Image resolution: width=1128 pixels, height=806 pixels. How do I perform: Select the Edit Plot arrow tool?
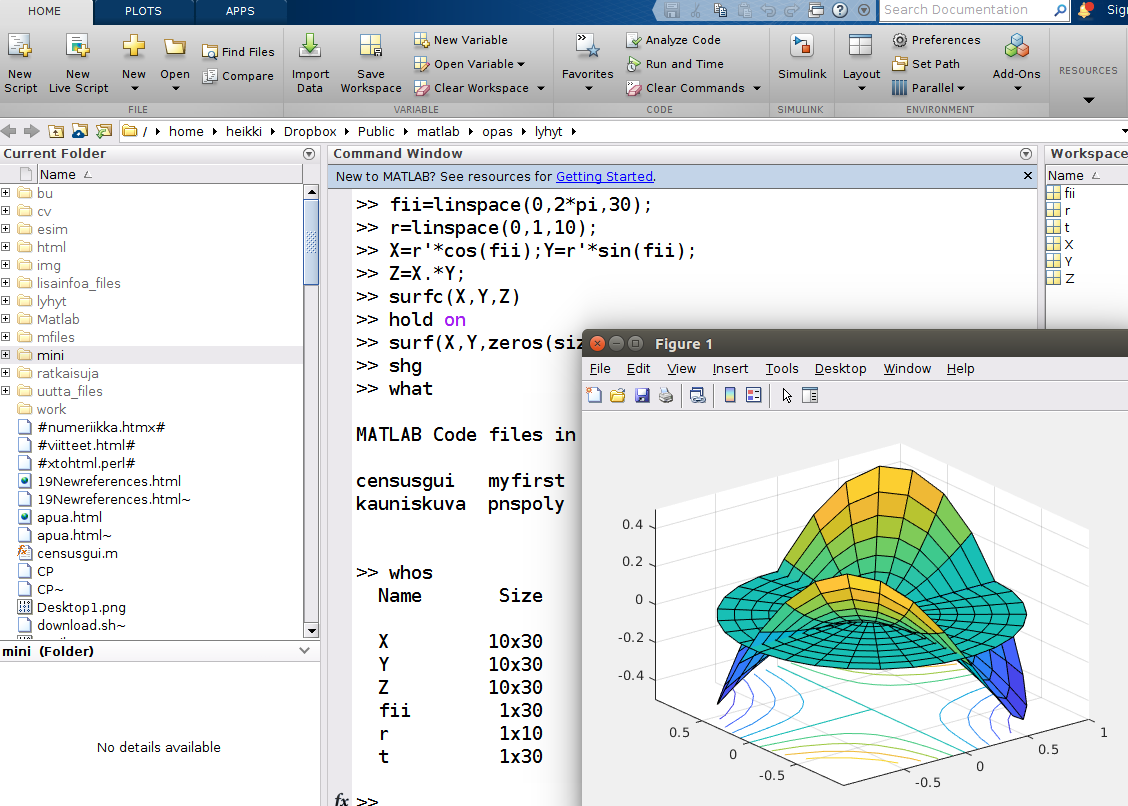[787, 395]
